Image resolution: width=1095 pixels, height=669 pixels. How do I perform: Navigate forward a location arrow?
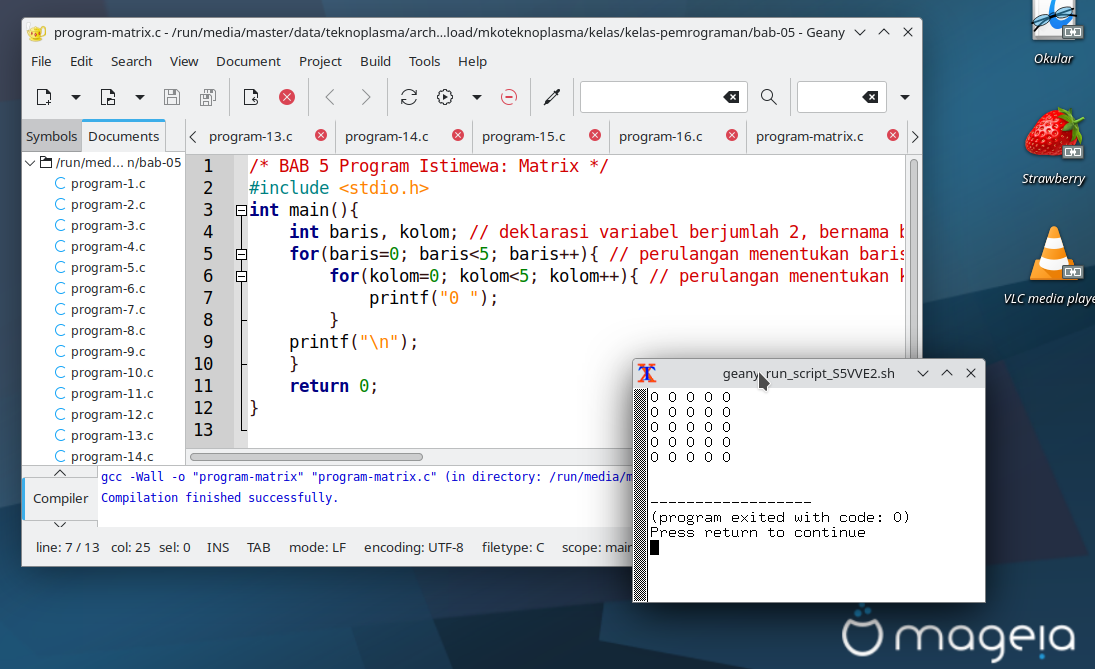(365, 97)
